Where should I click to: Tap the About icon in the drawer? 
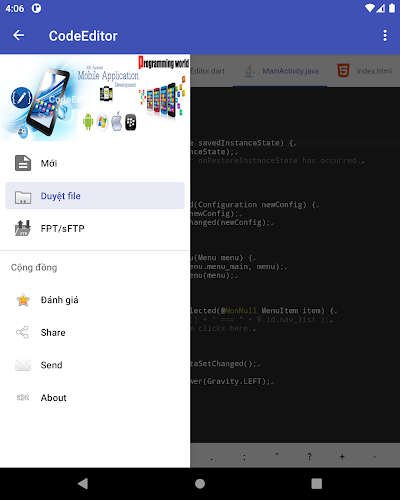(23, 397)
